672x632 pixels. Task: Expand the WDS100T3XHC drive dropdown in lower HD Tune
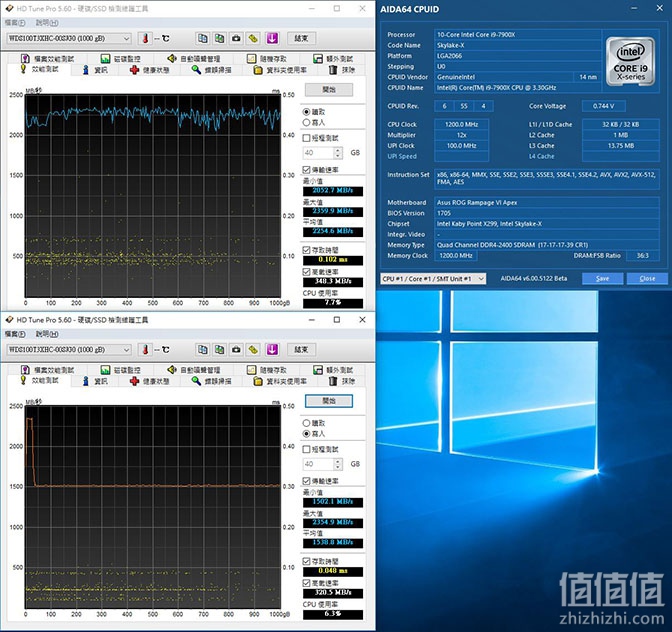[126, 350]
